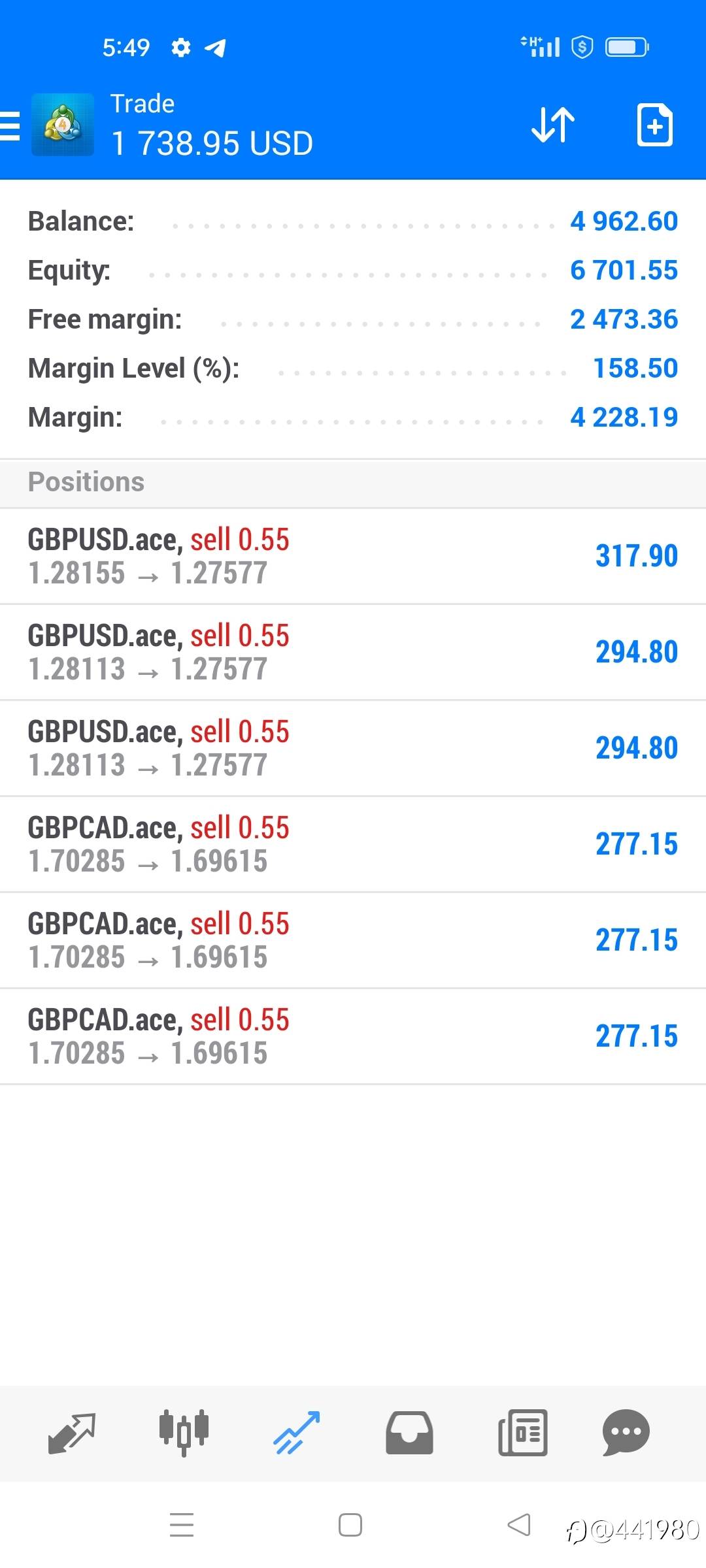Open the Quotes tab arrows icon
Viewport: 706px width, 1568px height.
(x=72, y=1432)
